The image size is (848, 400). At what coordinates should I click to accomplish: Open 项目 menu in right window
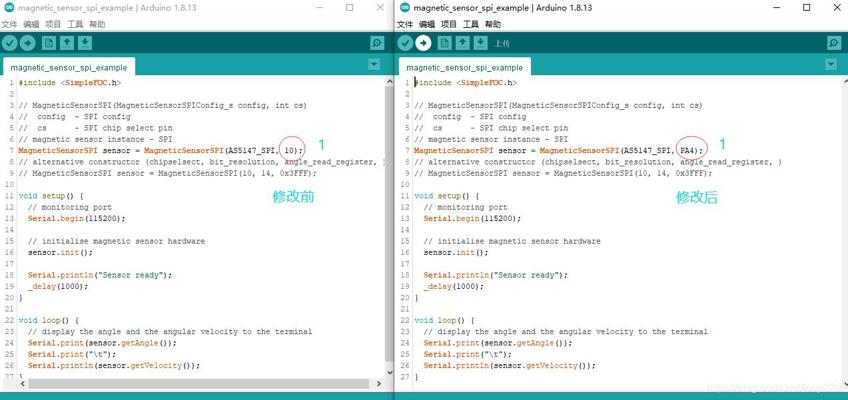click(449, 24)
